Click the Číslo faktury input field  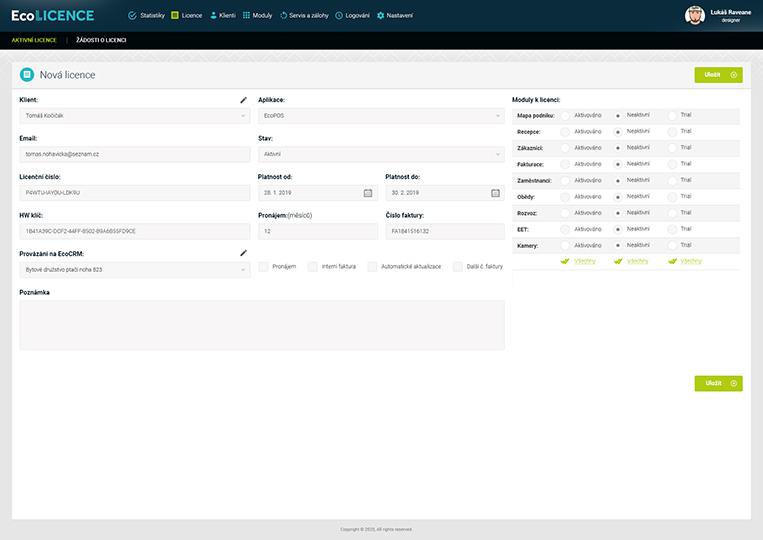[444, 231]
